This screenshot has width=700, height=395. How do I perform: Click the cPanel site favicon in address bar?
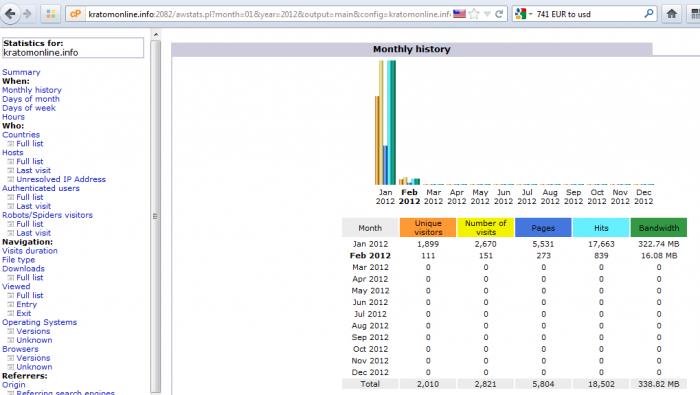[x=75, y=14]
